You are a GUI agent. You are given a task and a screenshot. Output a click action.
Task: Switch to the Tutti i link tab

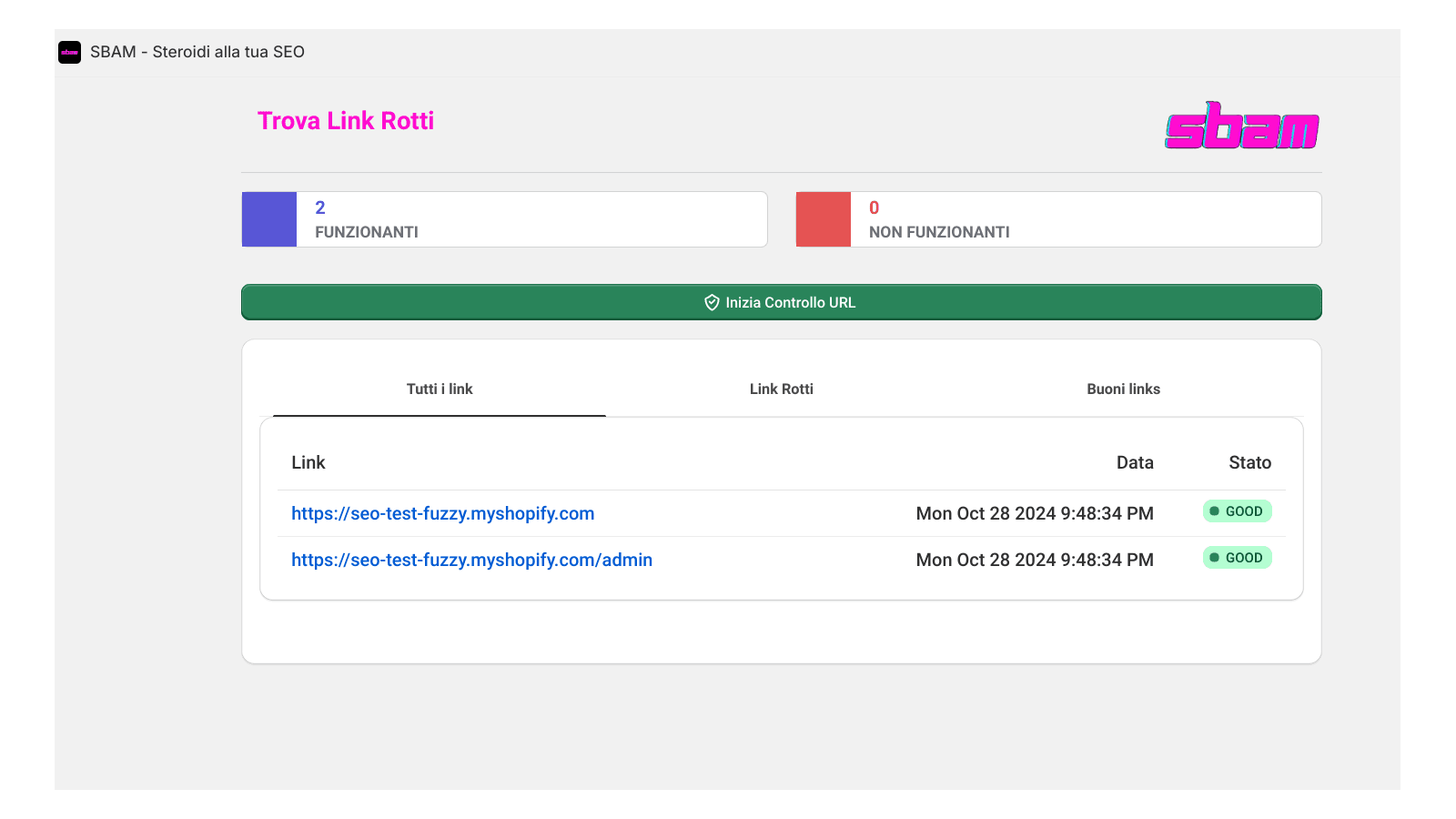click(x=440, y=389)
